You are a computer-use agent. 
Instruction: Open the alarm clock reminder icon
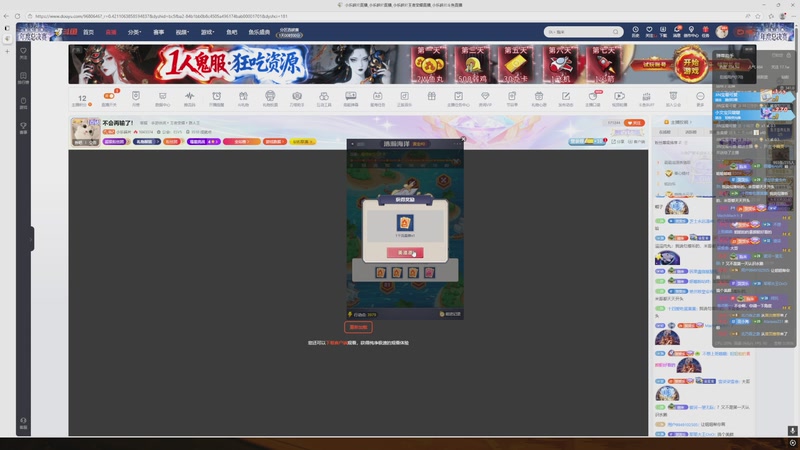tap(216, 98)
